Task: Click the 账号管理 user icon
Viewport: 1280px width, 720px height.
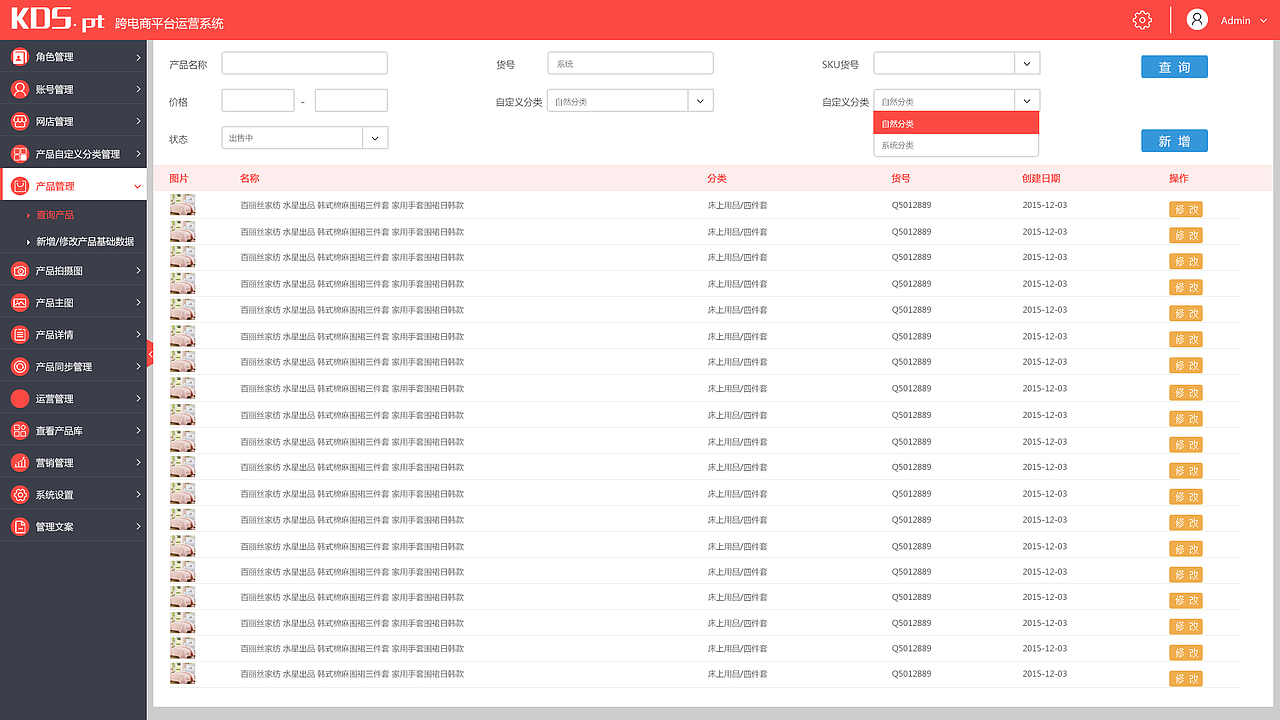Action: [19, 89]
